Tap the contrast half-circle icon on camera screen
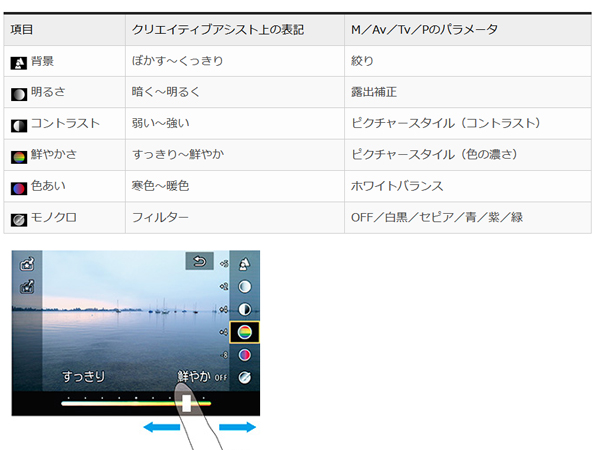The width and height of the screenshot is (600, 450). click(245, 309)
